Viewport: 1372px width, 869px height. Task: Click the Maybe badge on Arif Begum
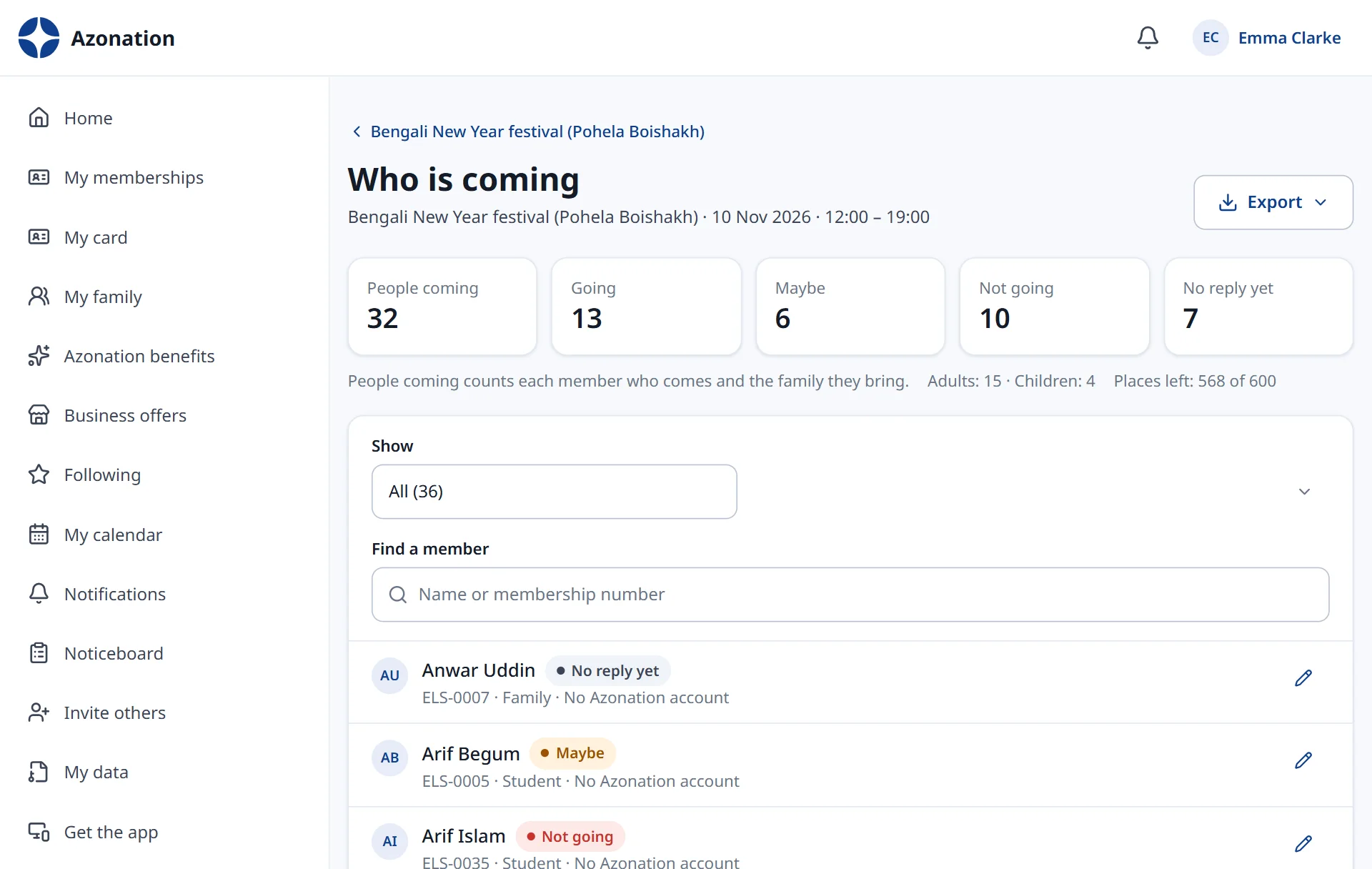(572, 753)
